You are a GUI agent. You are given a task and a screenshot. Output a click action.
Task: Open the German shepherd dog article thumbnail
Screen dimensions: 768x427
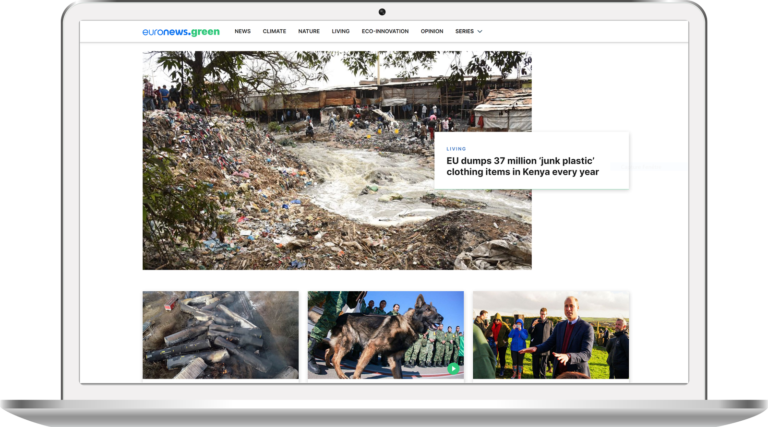point(385,335)
